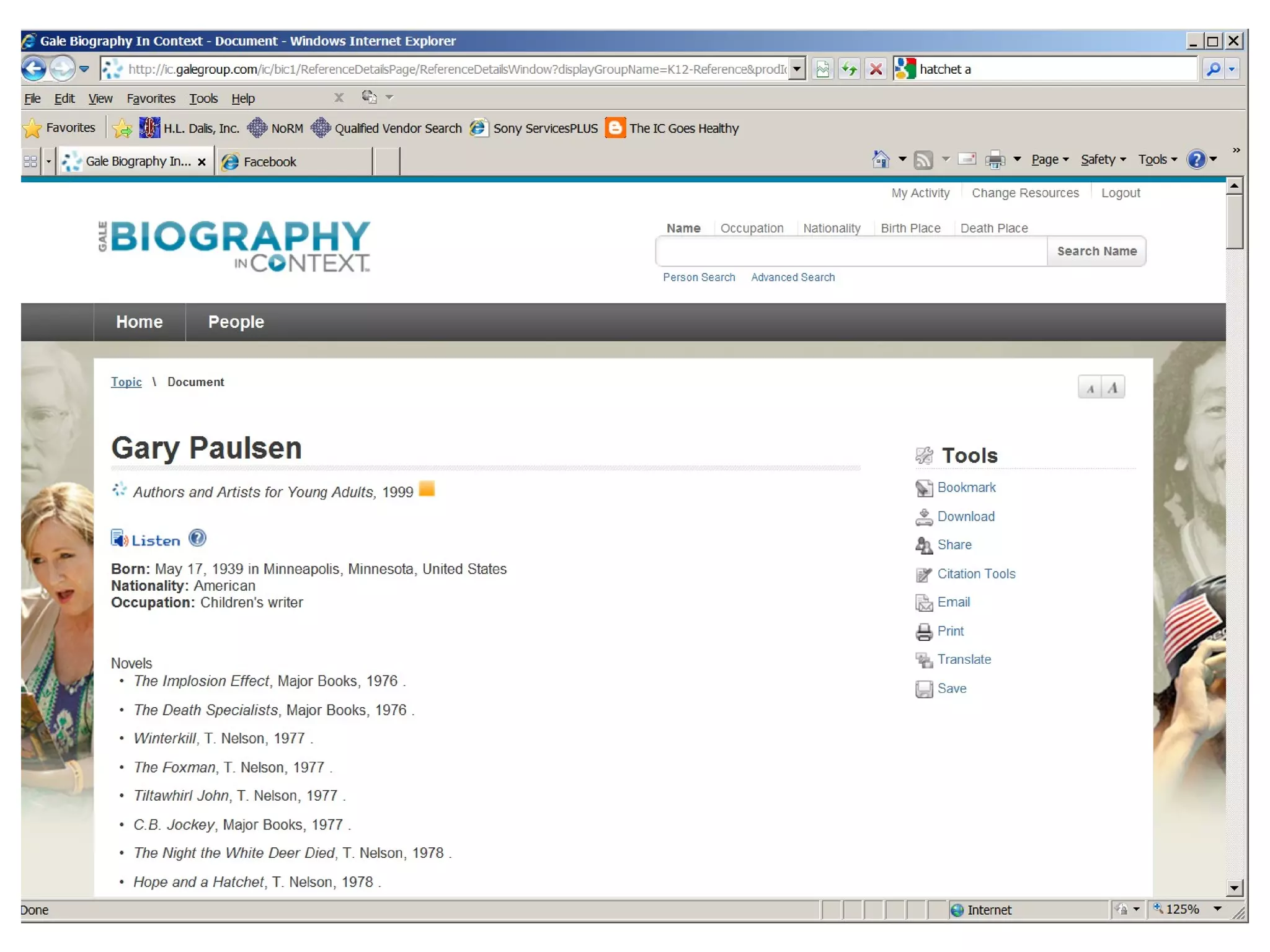Click the Stop loading red X icon
1270x952 pixels.
(876, 69)
